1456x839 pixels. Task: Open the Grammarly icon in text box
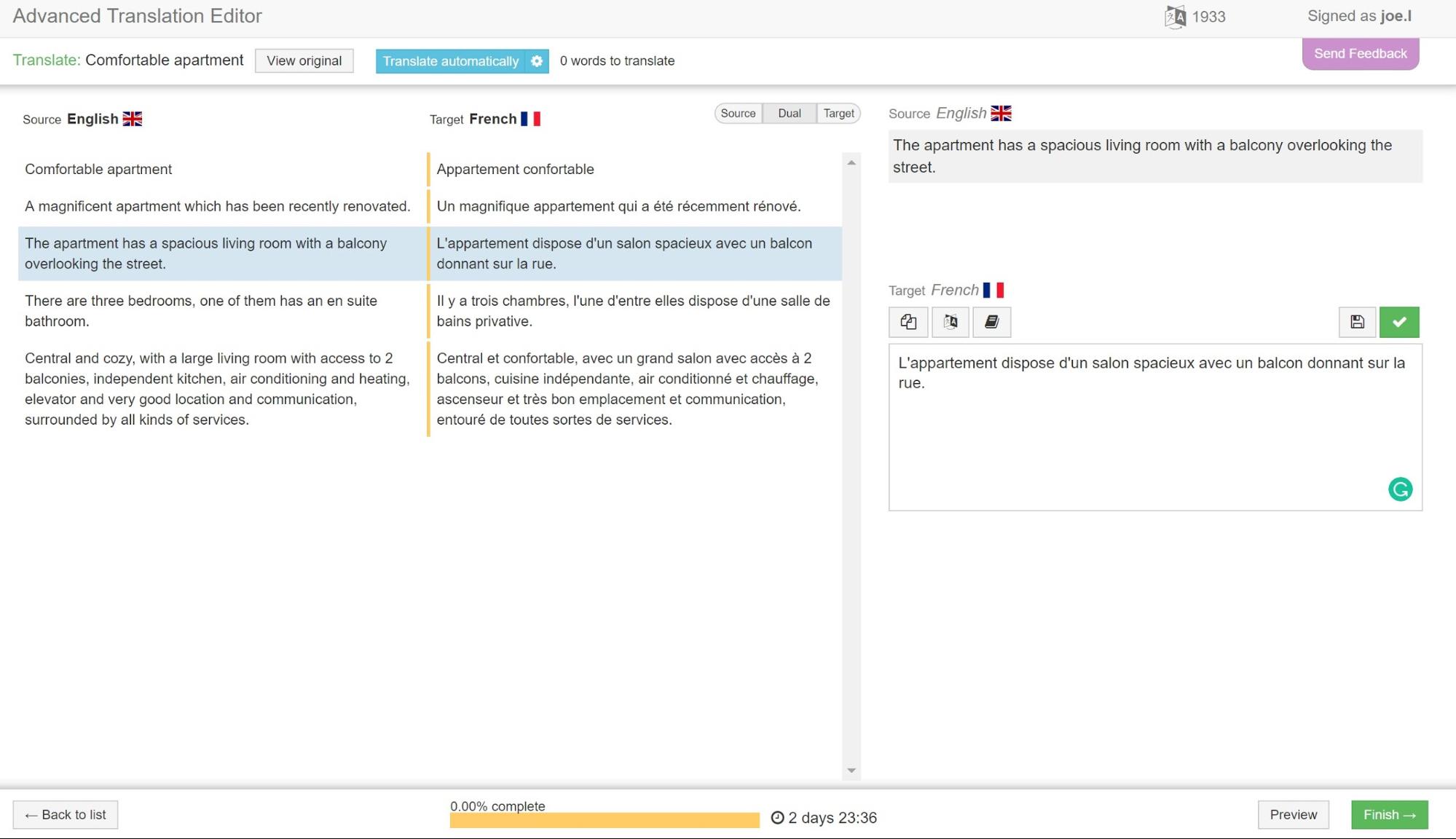tap(1400, 489)
